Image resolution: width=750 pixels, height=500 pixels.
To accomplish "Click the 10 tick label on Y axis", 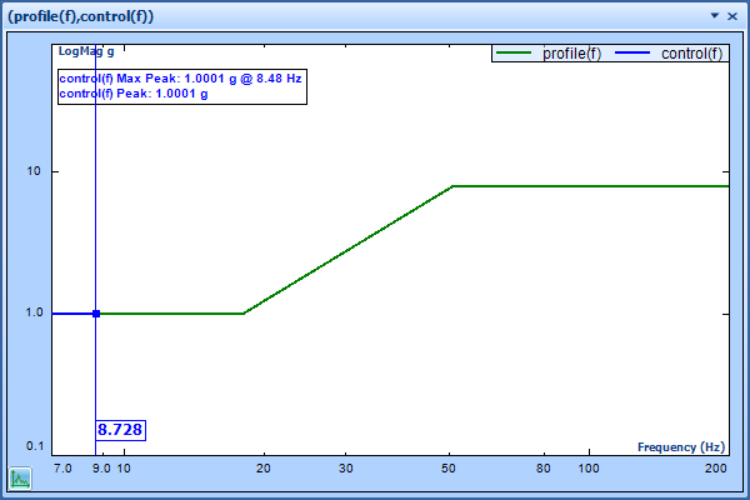I will (x=34, y=171).
